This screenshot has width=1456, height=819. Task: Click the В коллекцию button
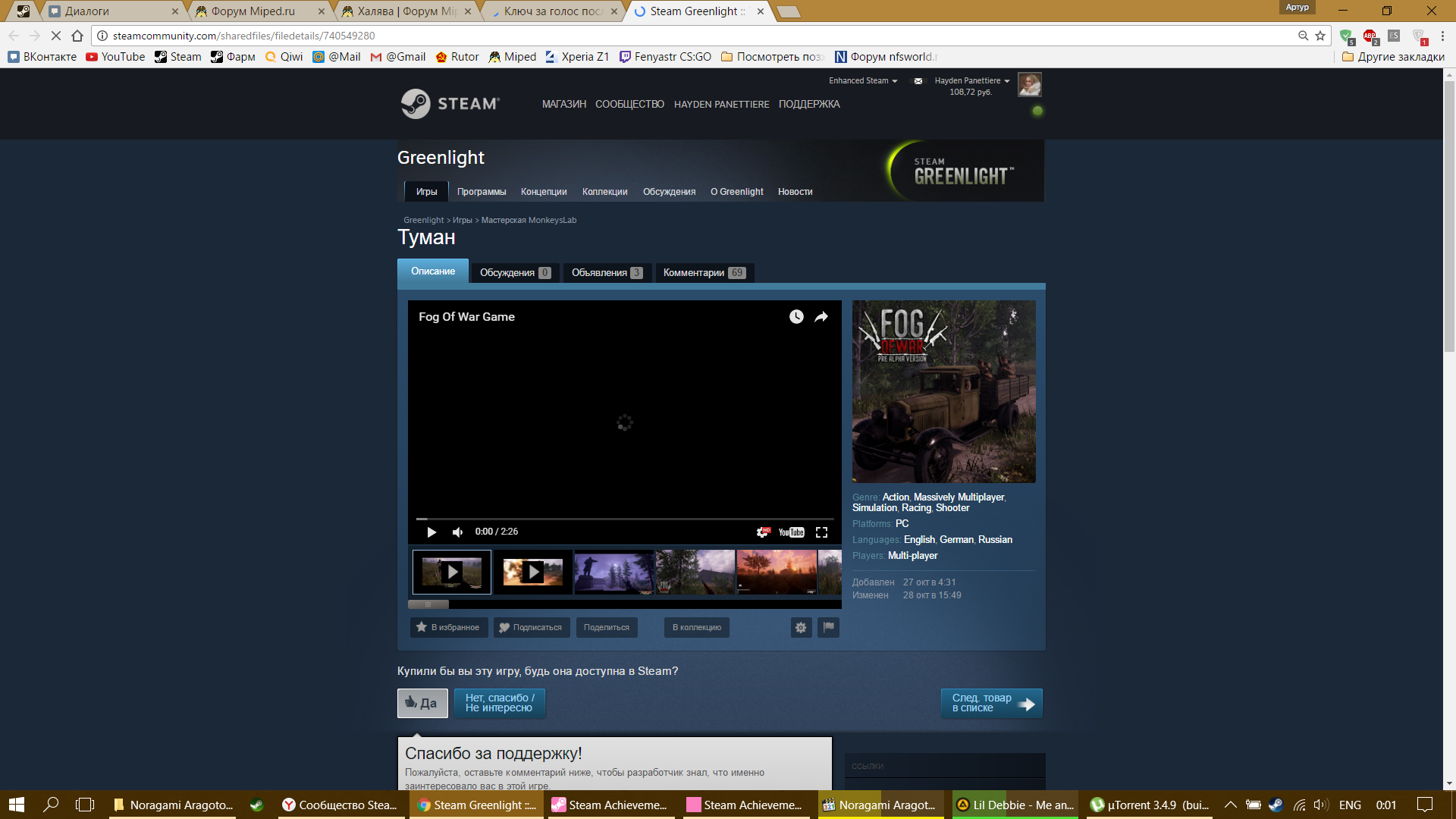697,628
